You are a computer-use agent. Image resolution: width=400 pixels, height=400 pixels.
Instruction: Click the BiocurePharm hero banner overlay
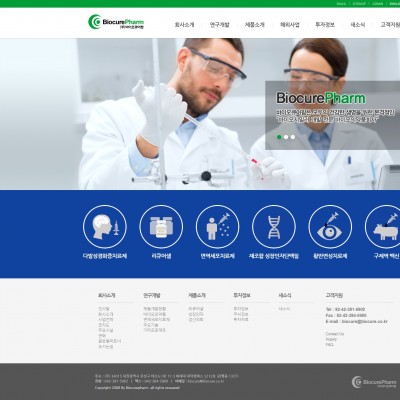click(333, 115)
